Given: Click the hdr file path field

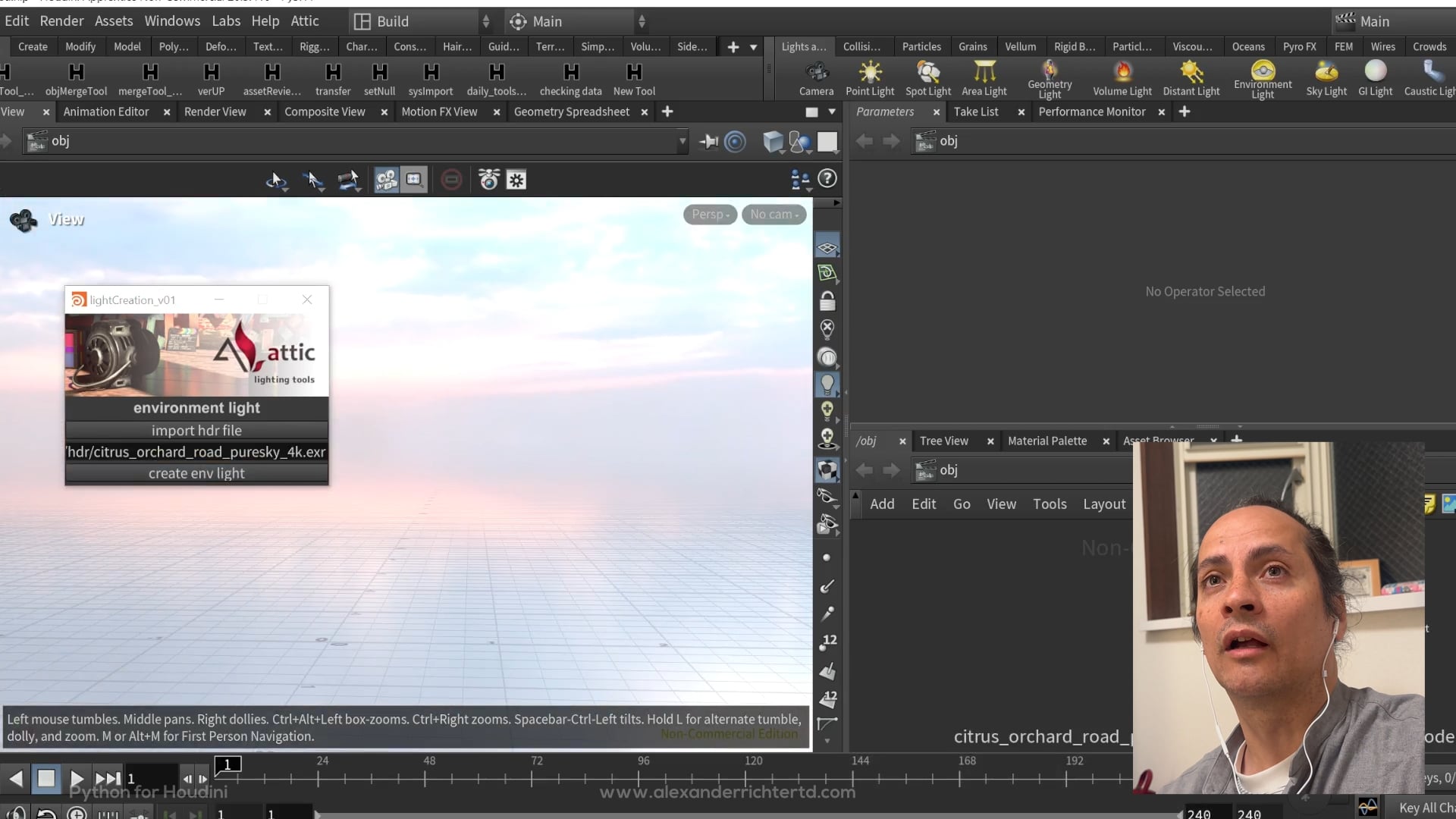Looking at the screenshot, I should coord(196,452).
